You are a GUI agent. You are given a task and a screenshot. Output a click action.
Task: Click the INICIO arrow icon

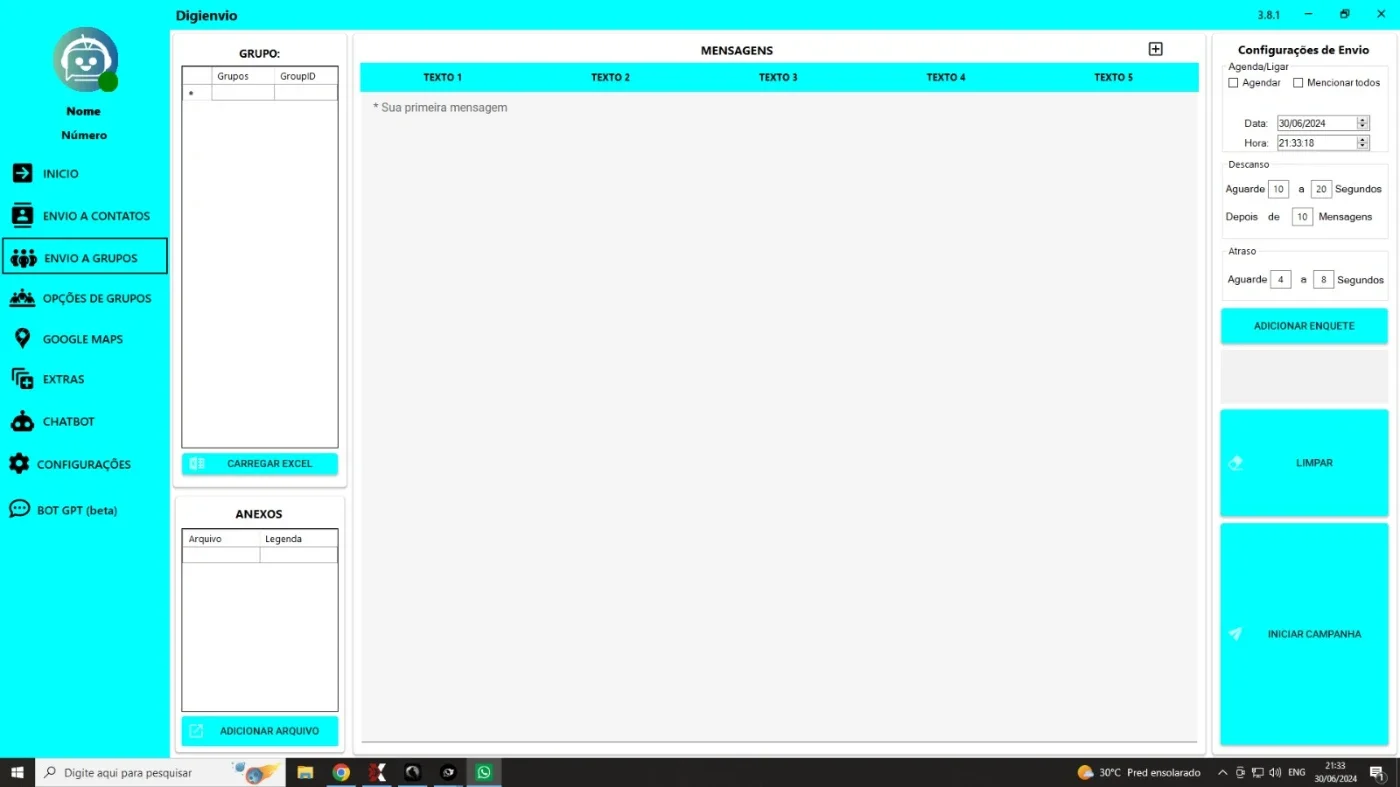[22, 173]
